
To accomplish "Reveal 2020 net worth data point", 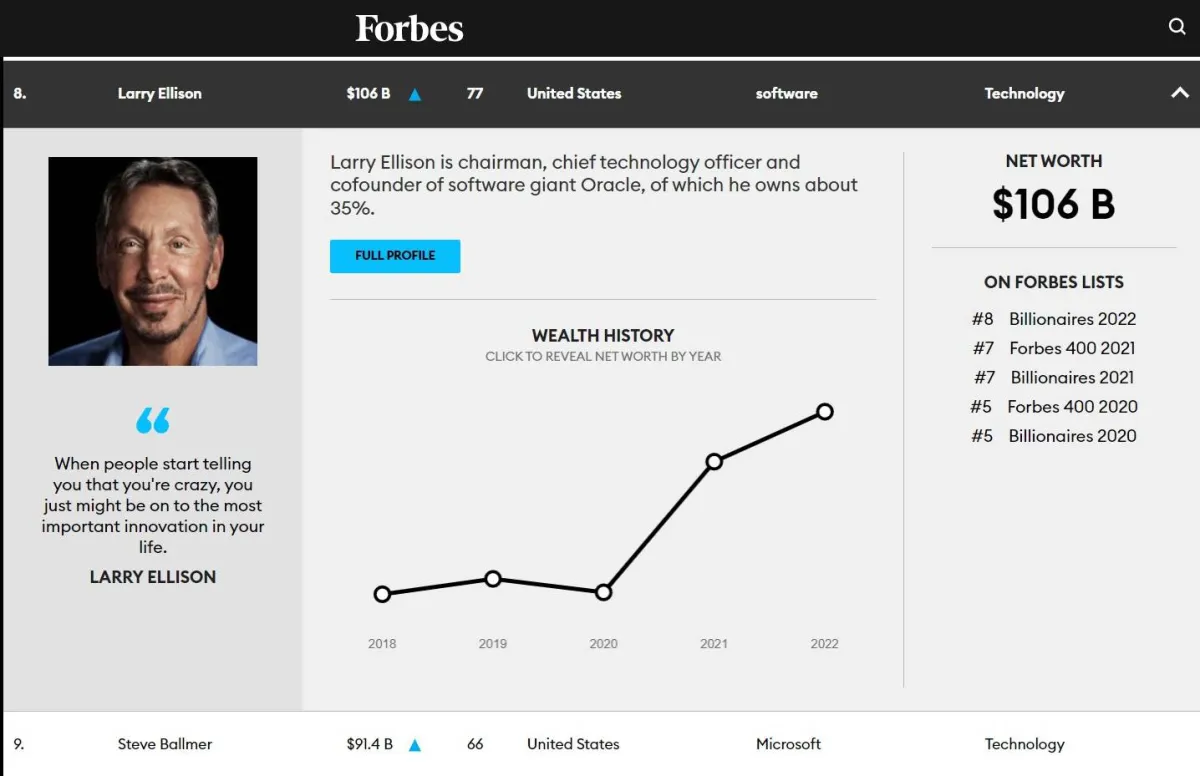I will coord(603,592).
